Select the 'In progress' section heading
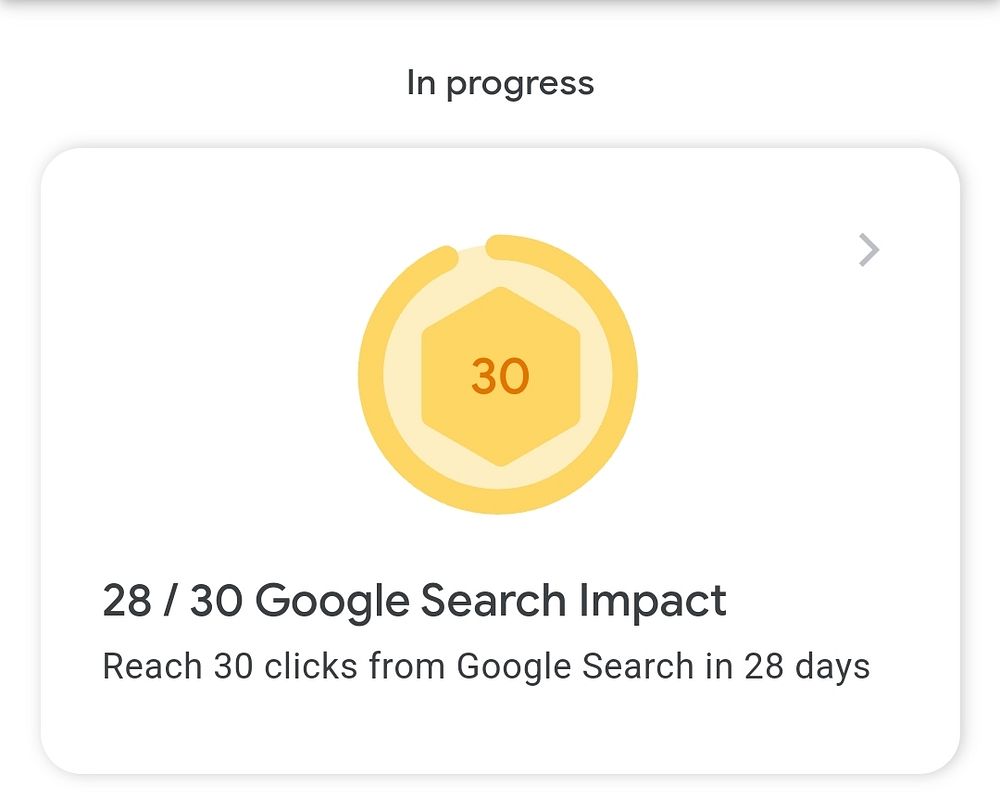 500,83
